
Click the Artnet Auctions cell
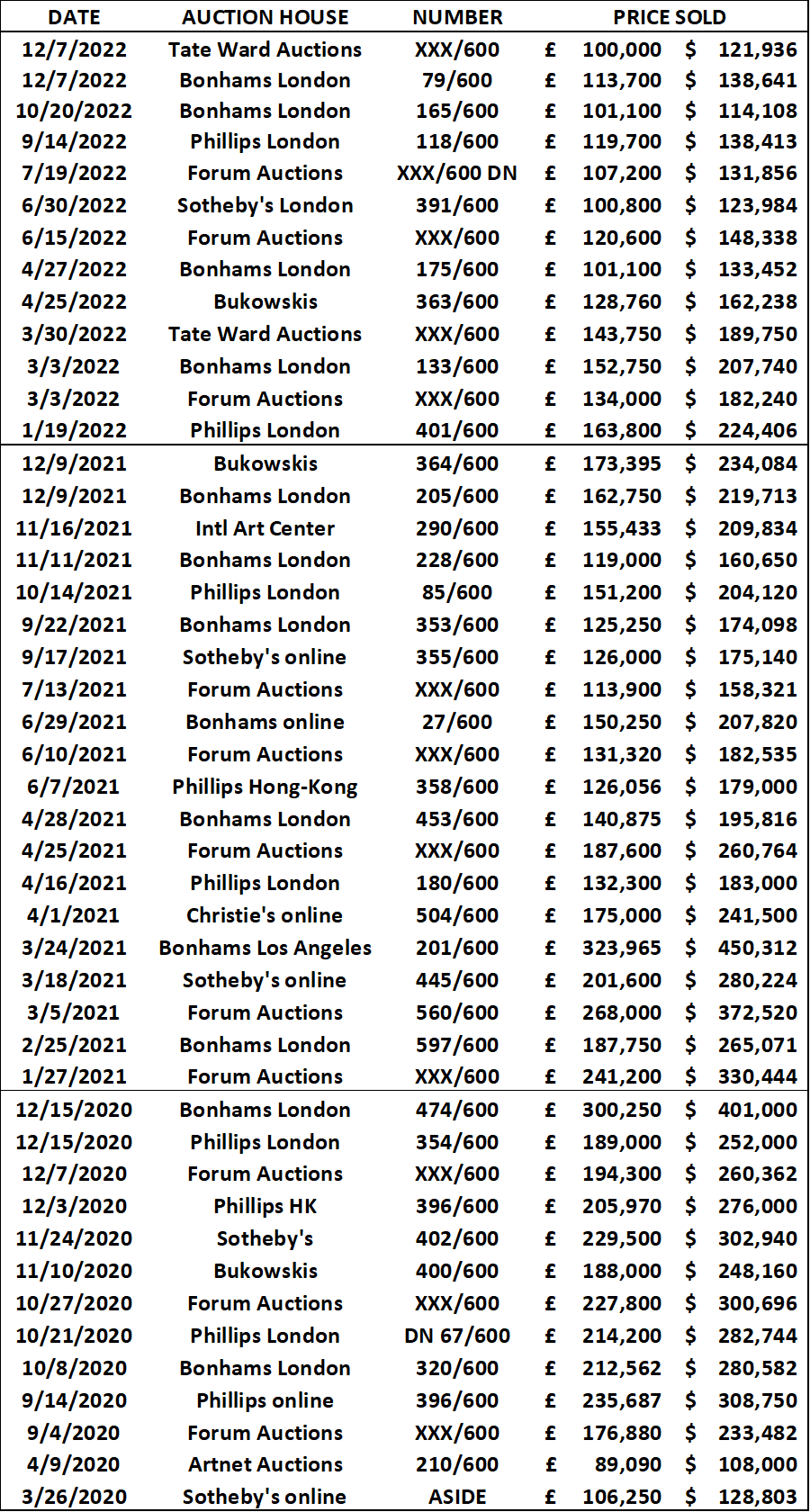tap(265, 1464)
